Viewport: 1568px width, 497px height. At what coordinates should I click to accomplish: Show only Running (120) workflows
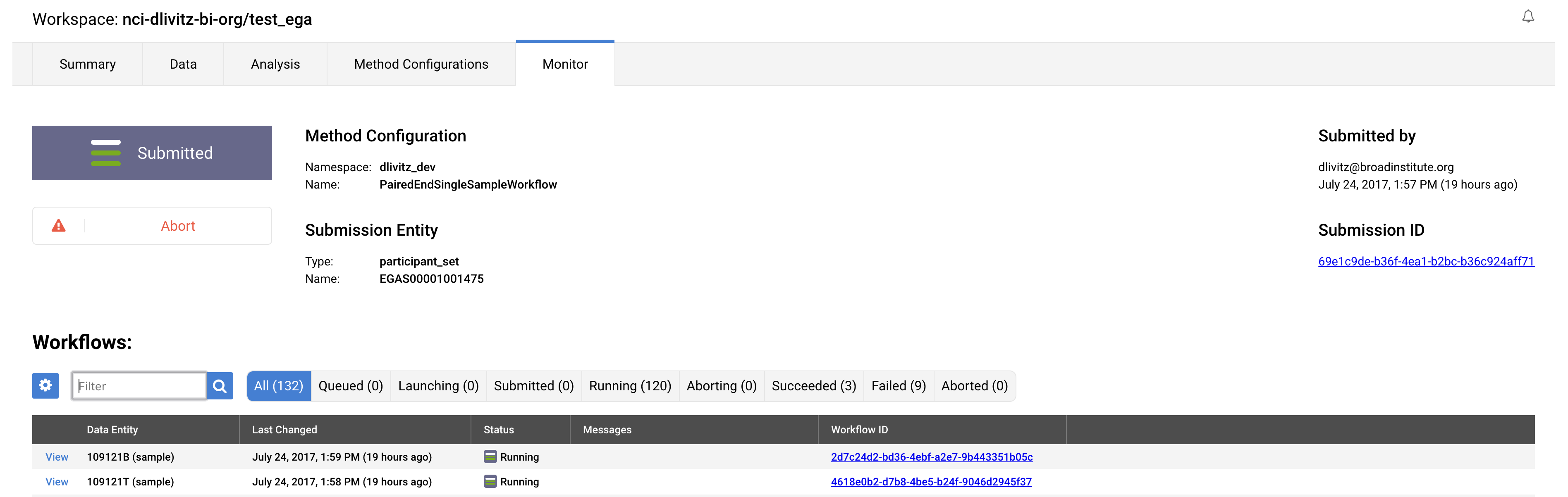pyautogui.click(x=629, y=386)
